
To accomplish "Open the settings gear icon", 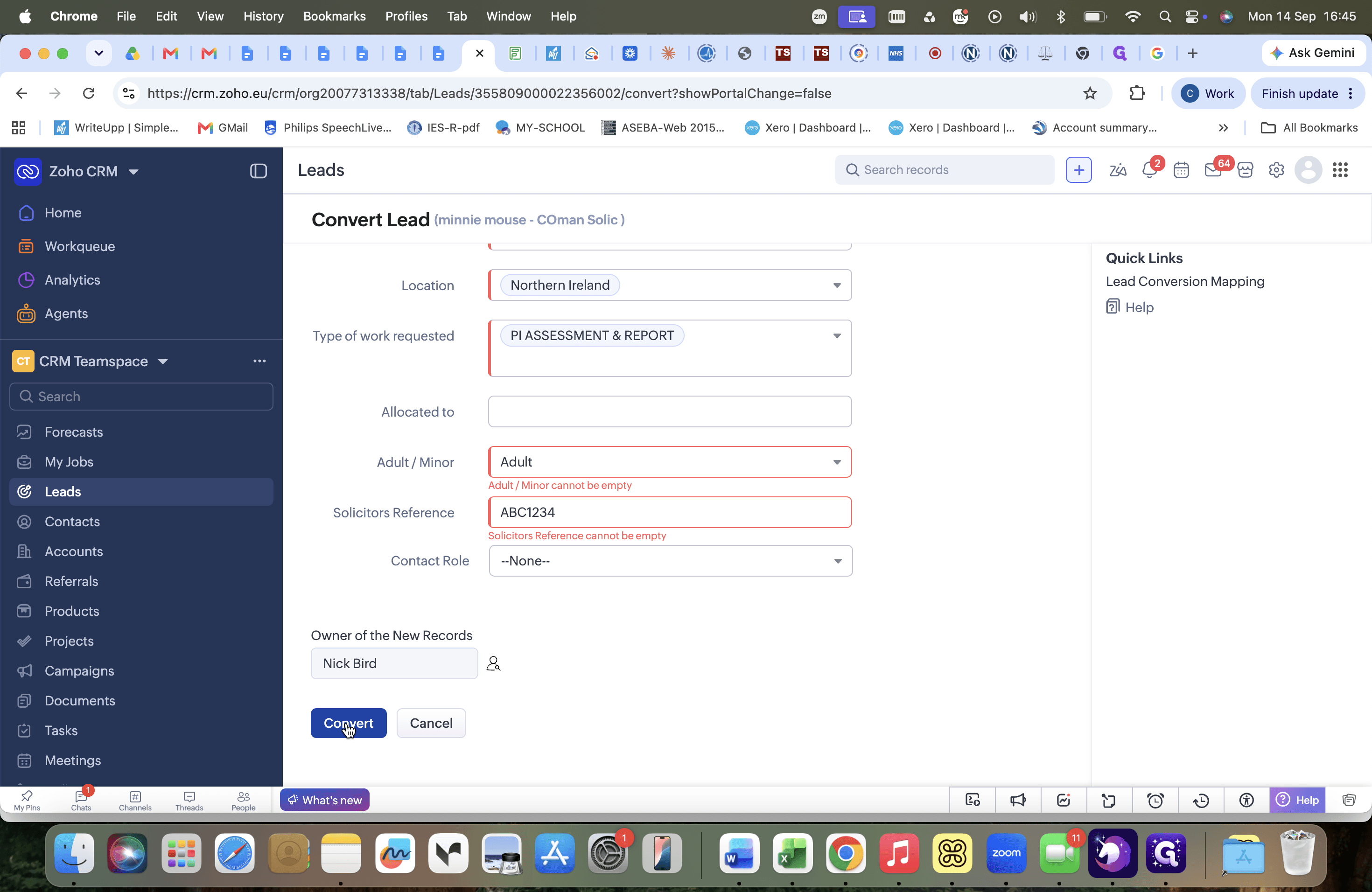I will [x=1276, y=170].
